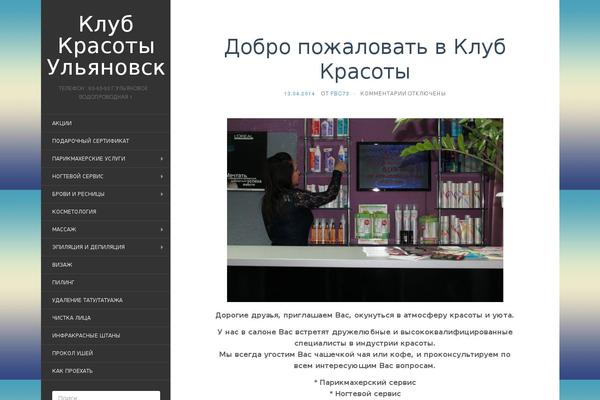Open Парикмахерские услуги menu item
Image resolution: width=600 pixels, height=400 pixels.
(x=106, y=158)
